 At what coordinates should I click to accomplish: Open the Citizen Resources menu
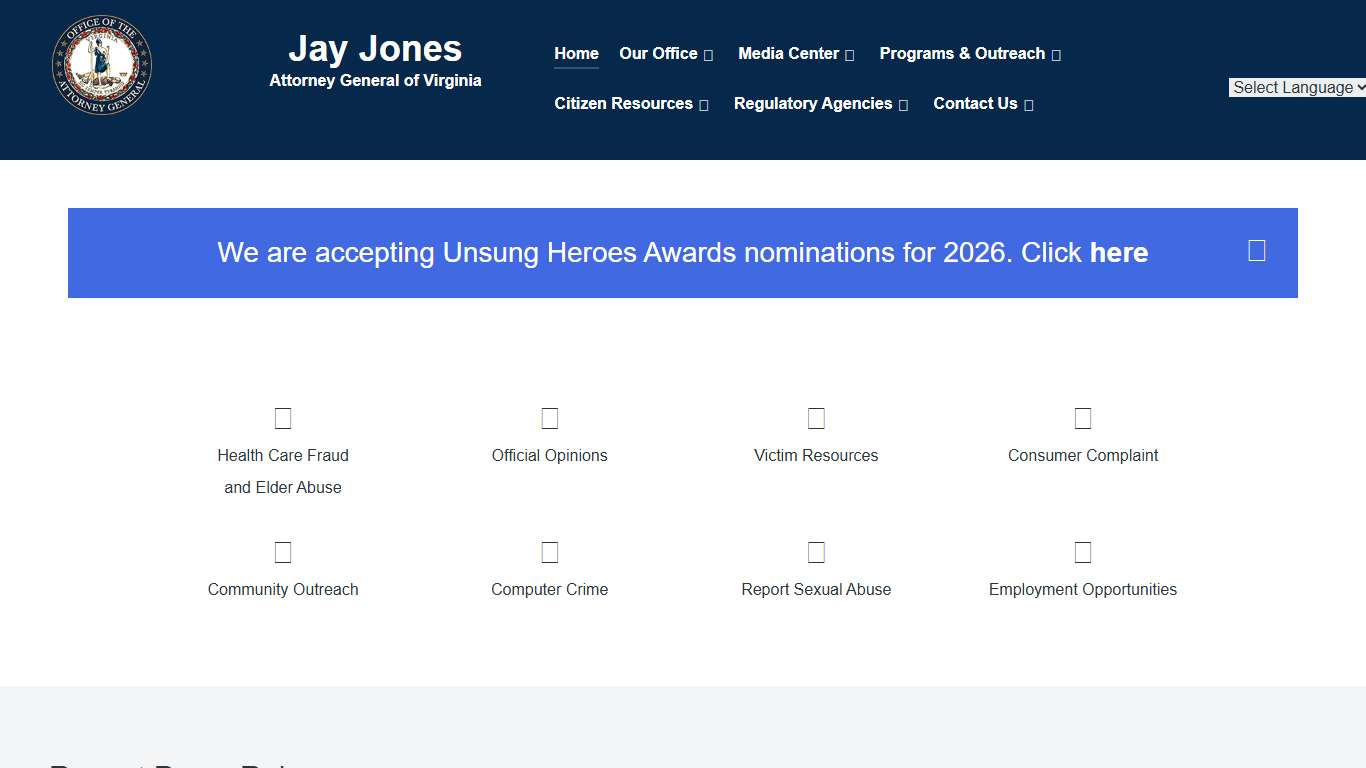[631, 104]
